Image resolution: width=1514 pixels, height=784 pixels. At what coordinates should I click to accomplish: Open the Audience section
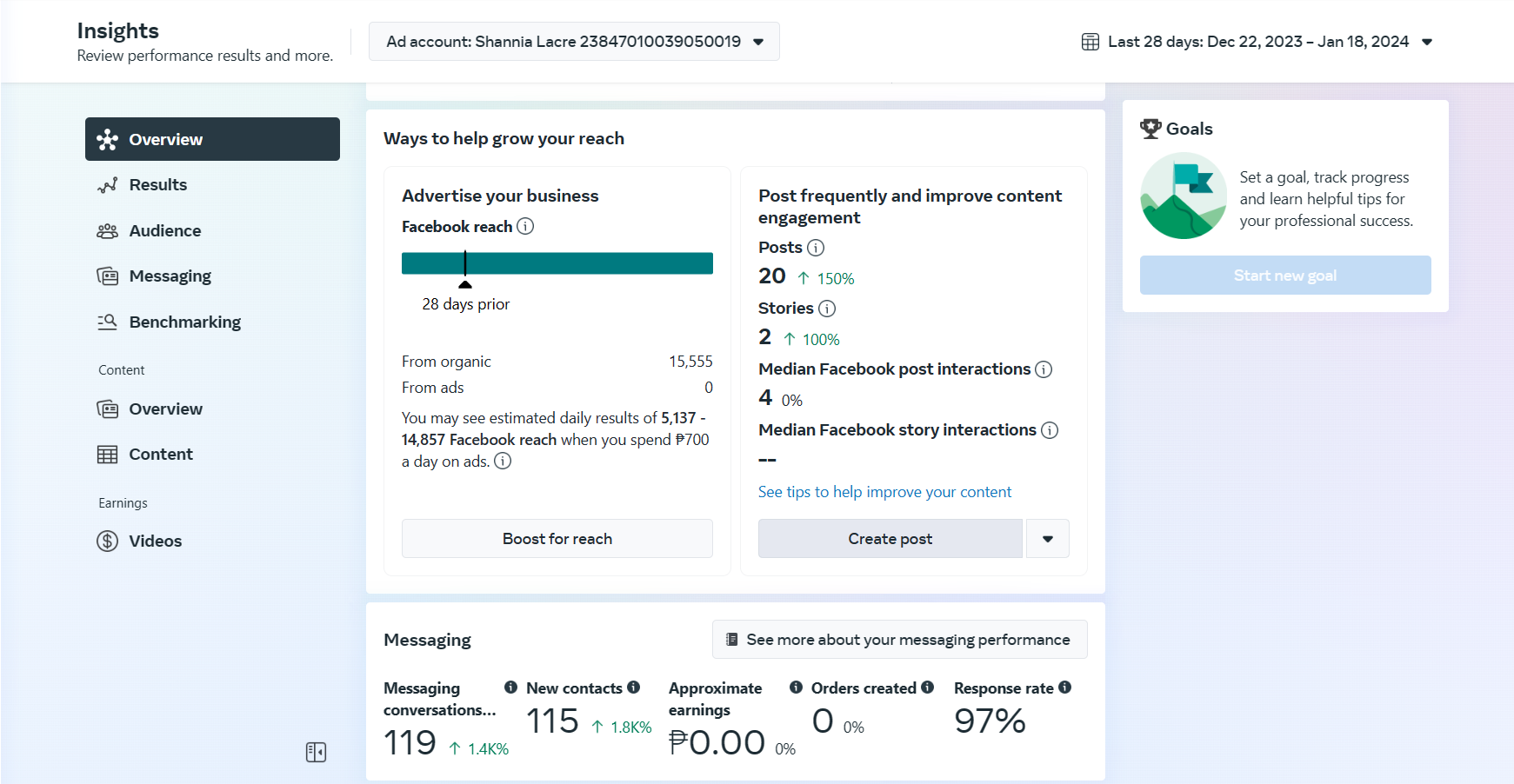coord(212,231)
